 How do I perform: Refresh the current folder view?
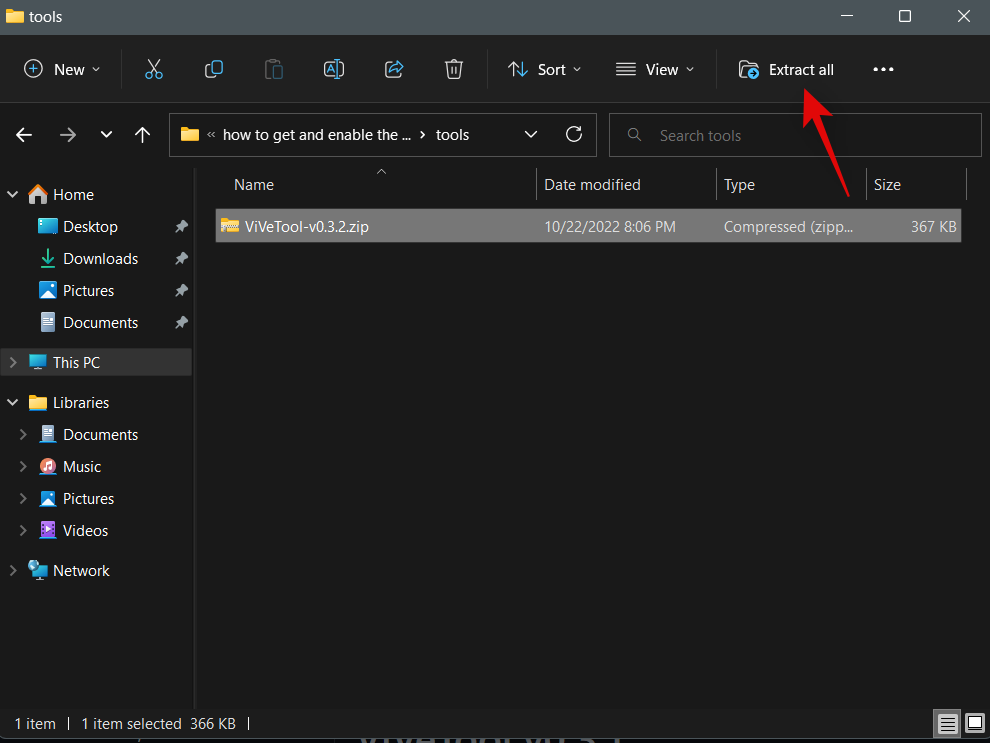574,135
